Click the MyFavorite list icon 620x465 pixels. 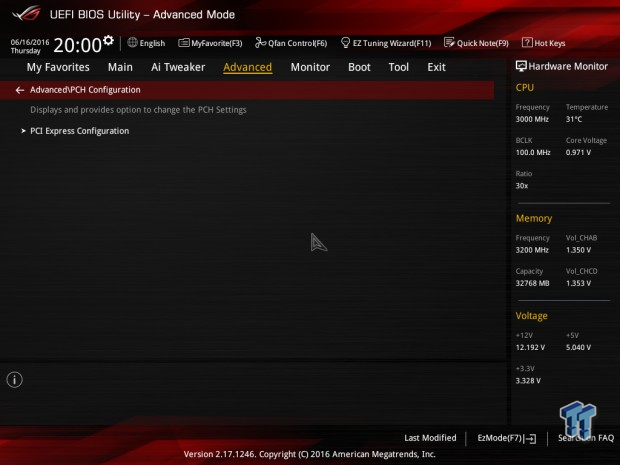183,43
